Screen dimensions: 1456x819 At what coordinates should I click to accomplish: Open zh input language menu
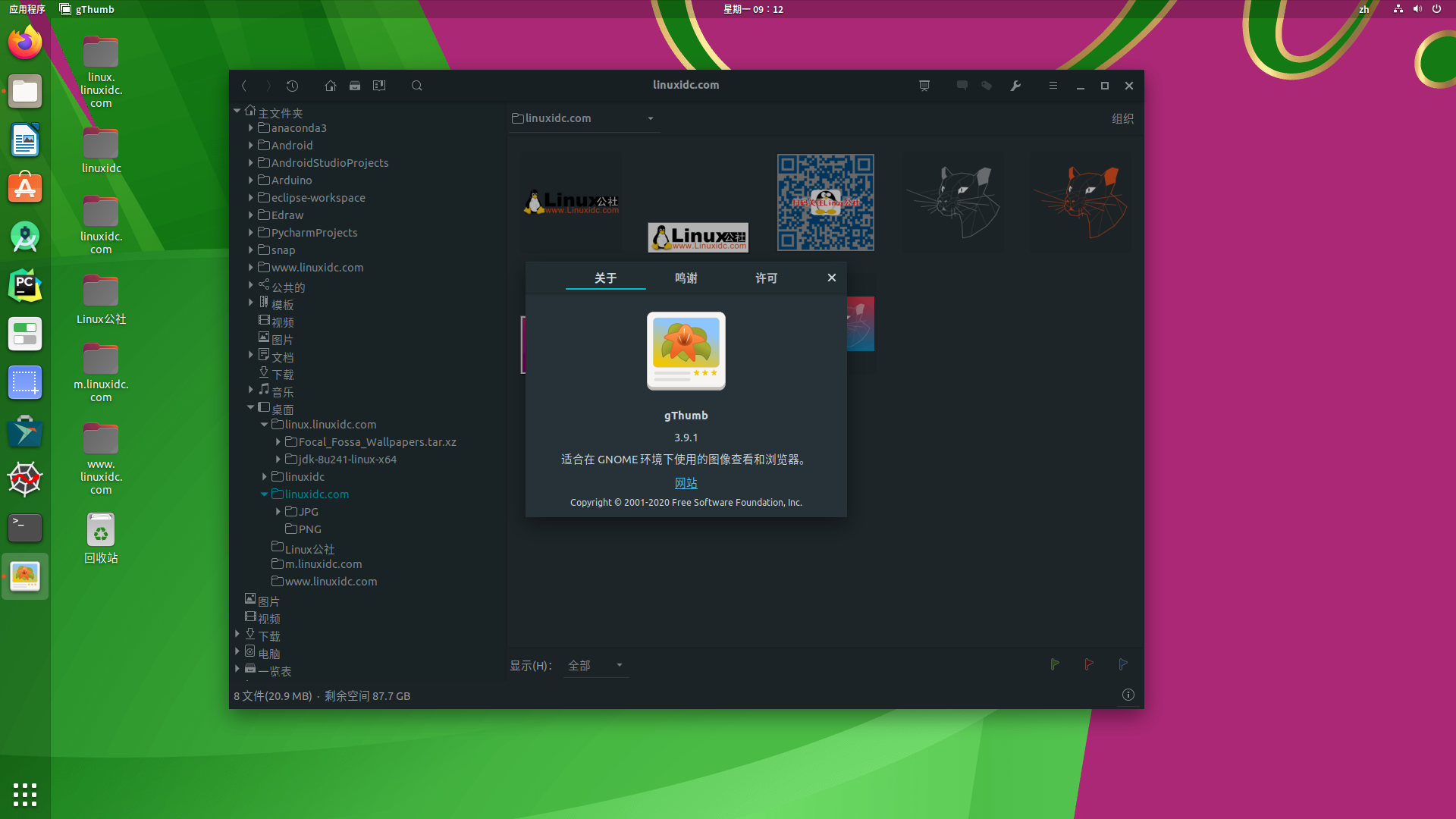click(1363, 9)
